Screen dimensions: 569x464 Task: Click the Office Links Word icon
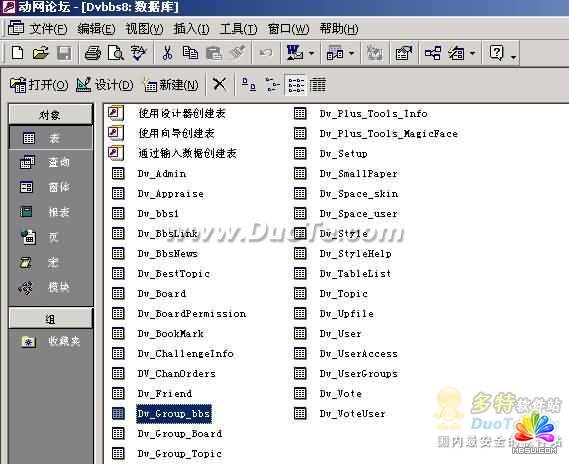pos(295,53)
